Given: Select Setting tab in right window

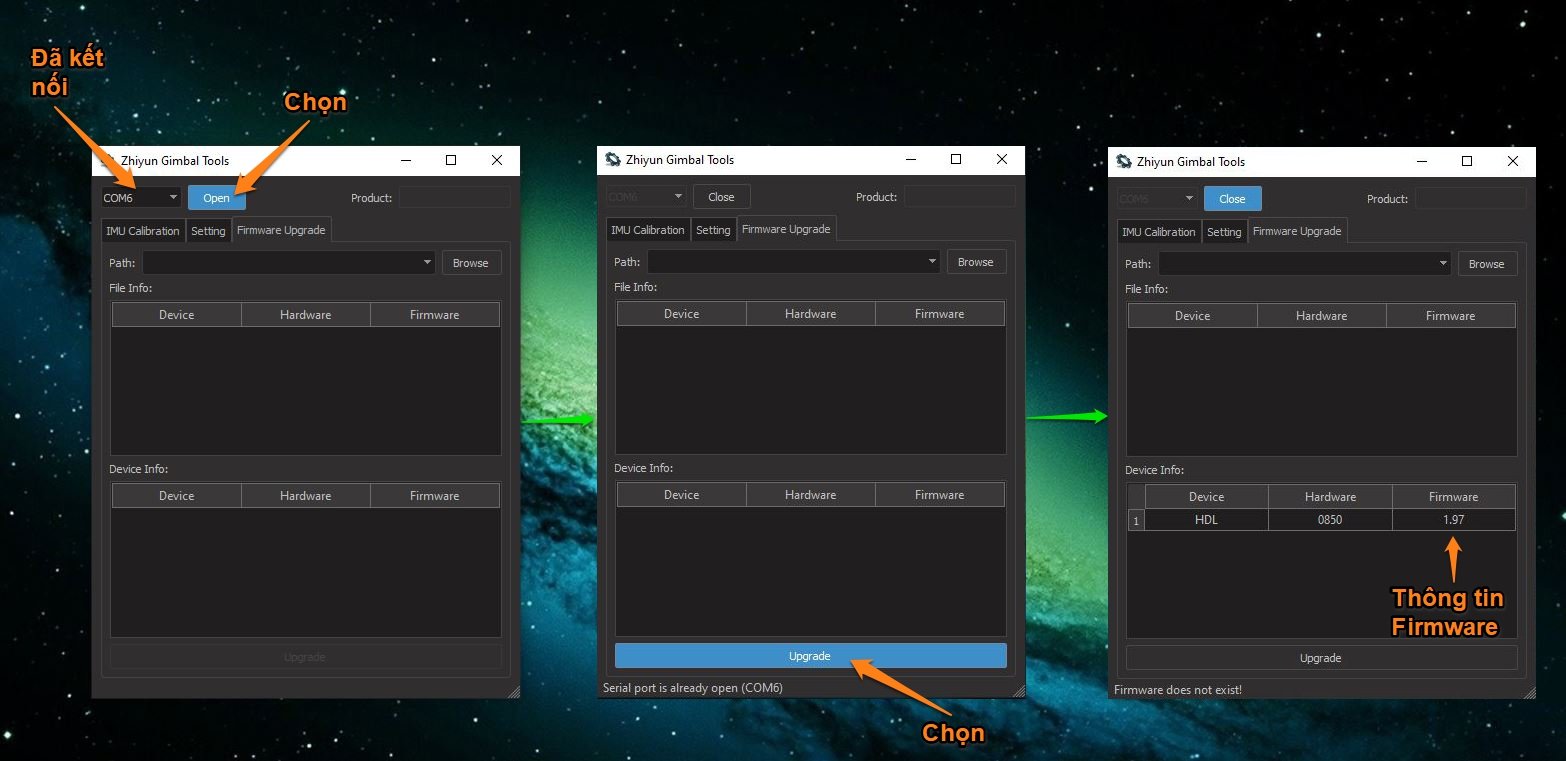Looking at the screenshot, I should coord(1224,232).
